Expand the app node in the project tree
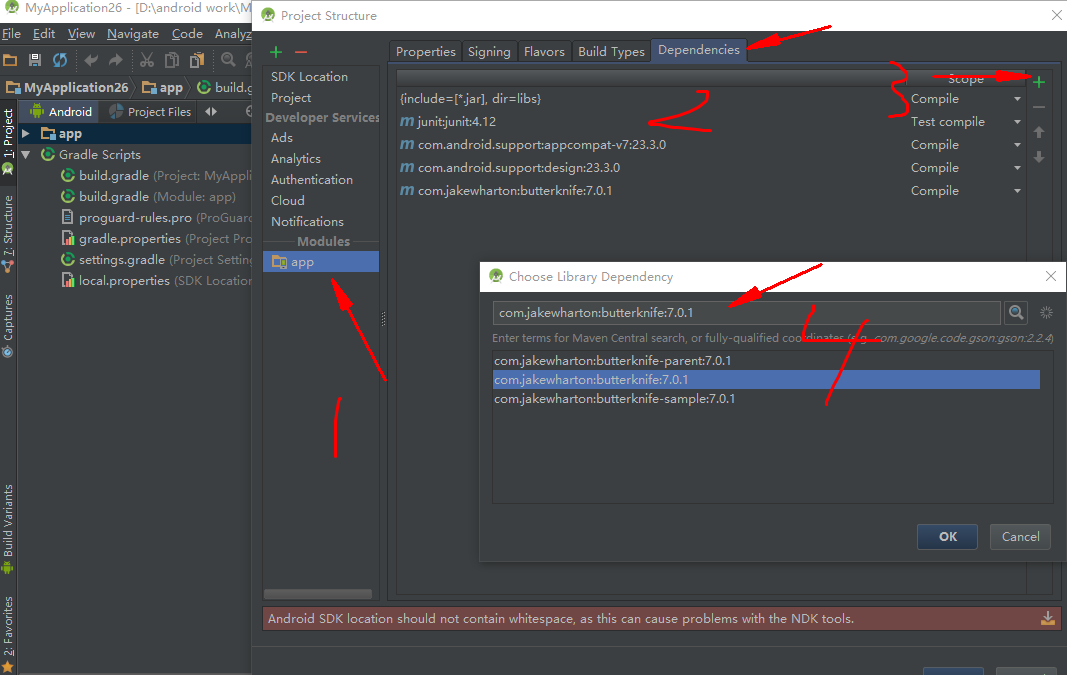This screenshot has height=675, width=1067. [x=26, y=133]
